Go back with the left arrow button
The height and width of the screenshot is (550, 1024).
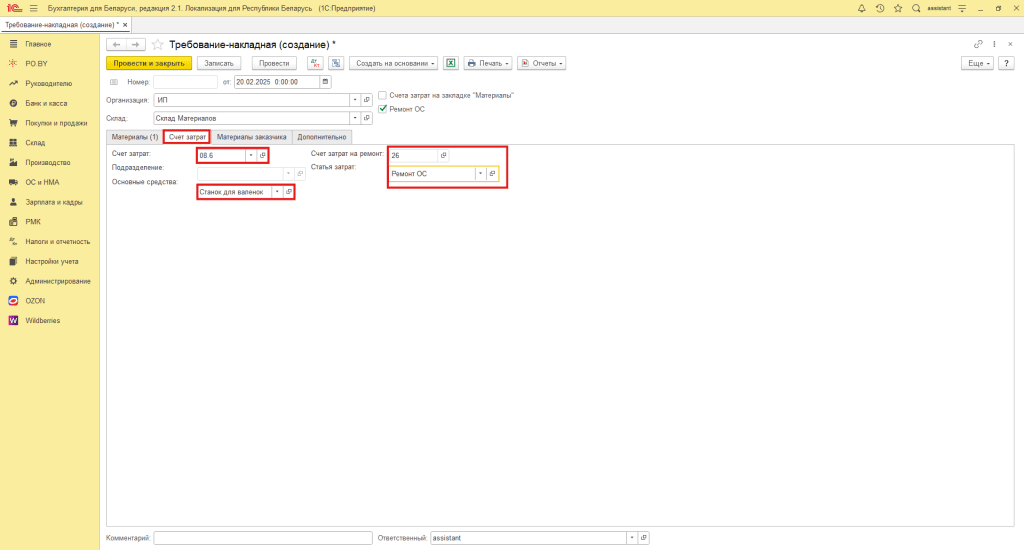coord(116,44)
